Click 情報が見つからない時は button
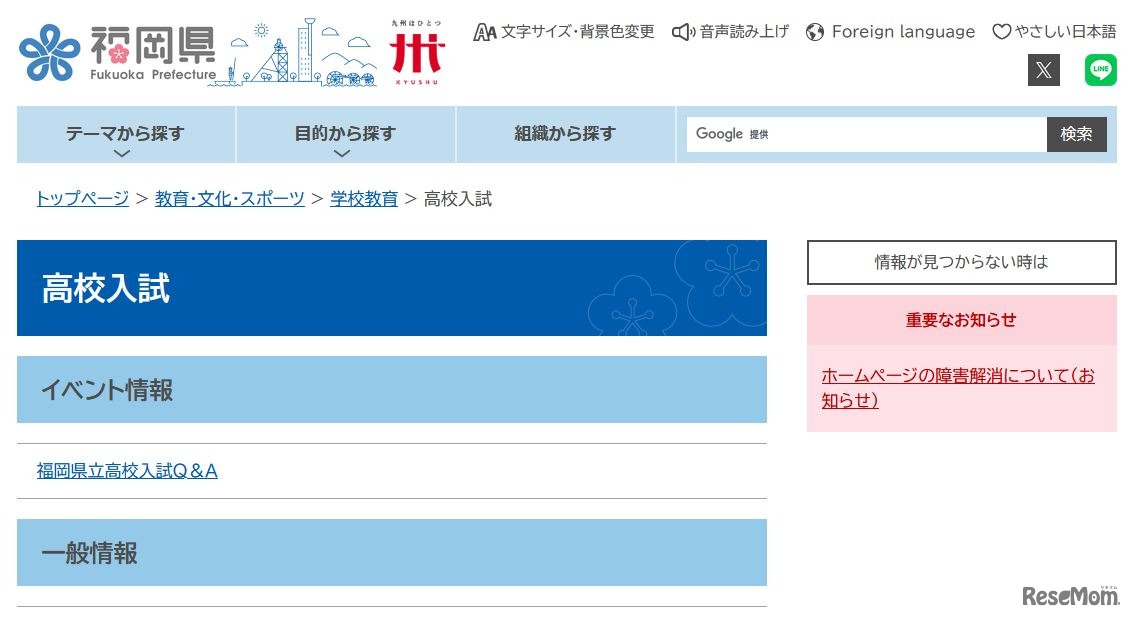Screen dimensions: 1133x619 tap(962, 262)
